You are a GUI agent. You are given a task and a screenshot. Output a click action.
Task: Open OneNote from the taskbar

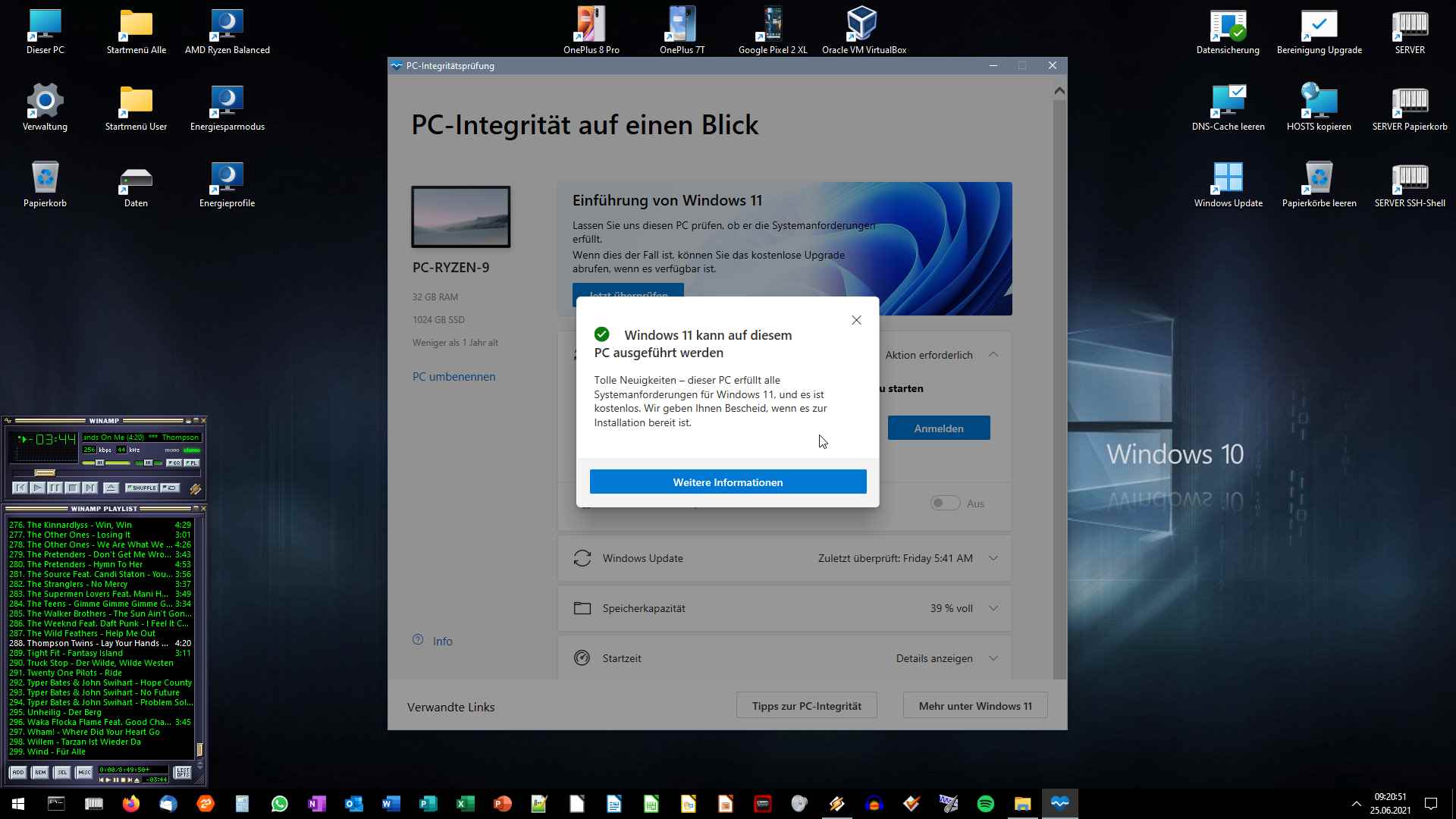316,803
